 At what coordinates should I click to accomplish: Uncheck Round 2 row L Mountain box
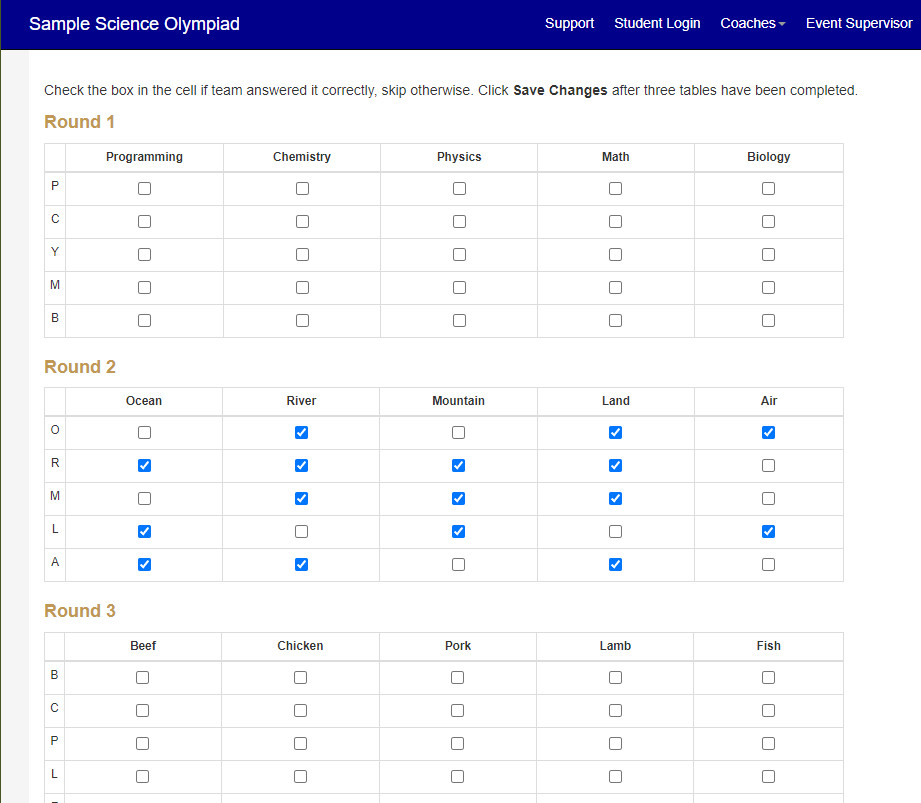click(x=458, y=531)
